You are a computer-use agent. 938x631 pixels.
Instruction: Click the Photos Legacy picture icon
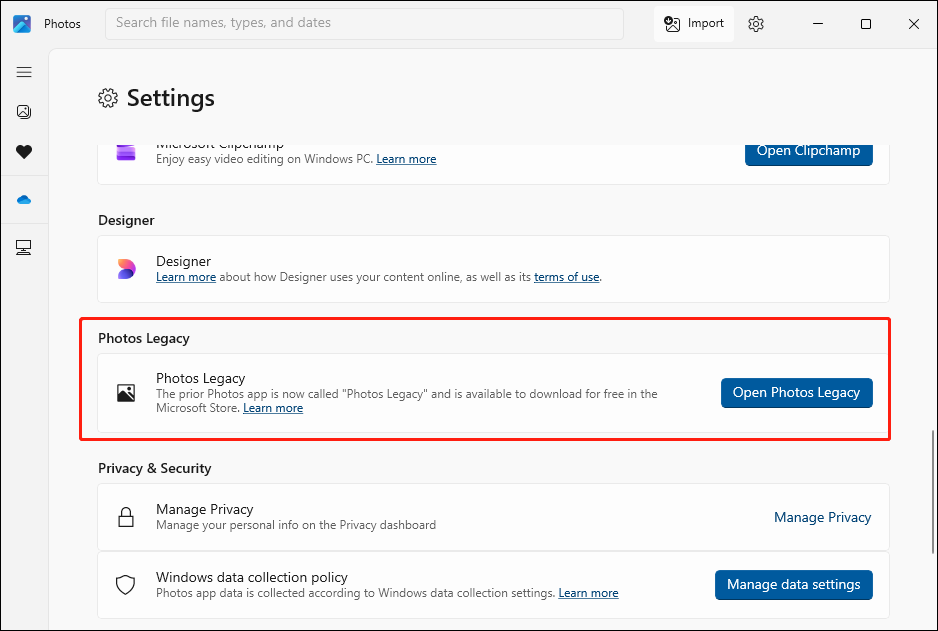pyautogui.click(x=126, y=393)
